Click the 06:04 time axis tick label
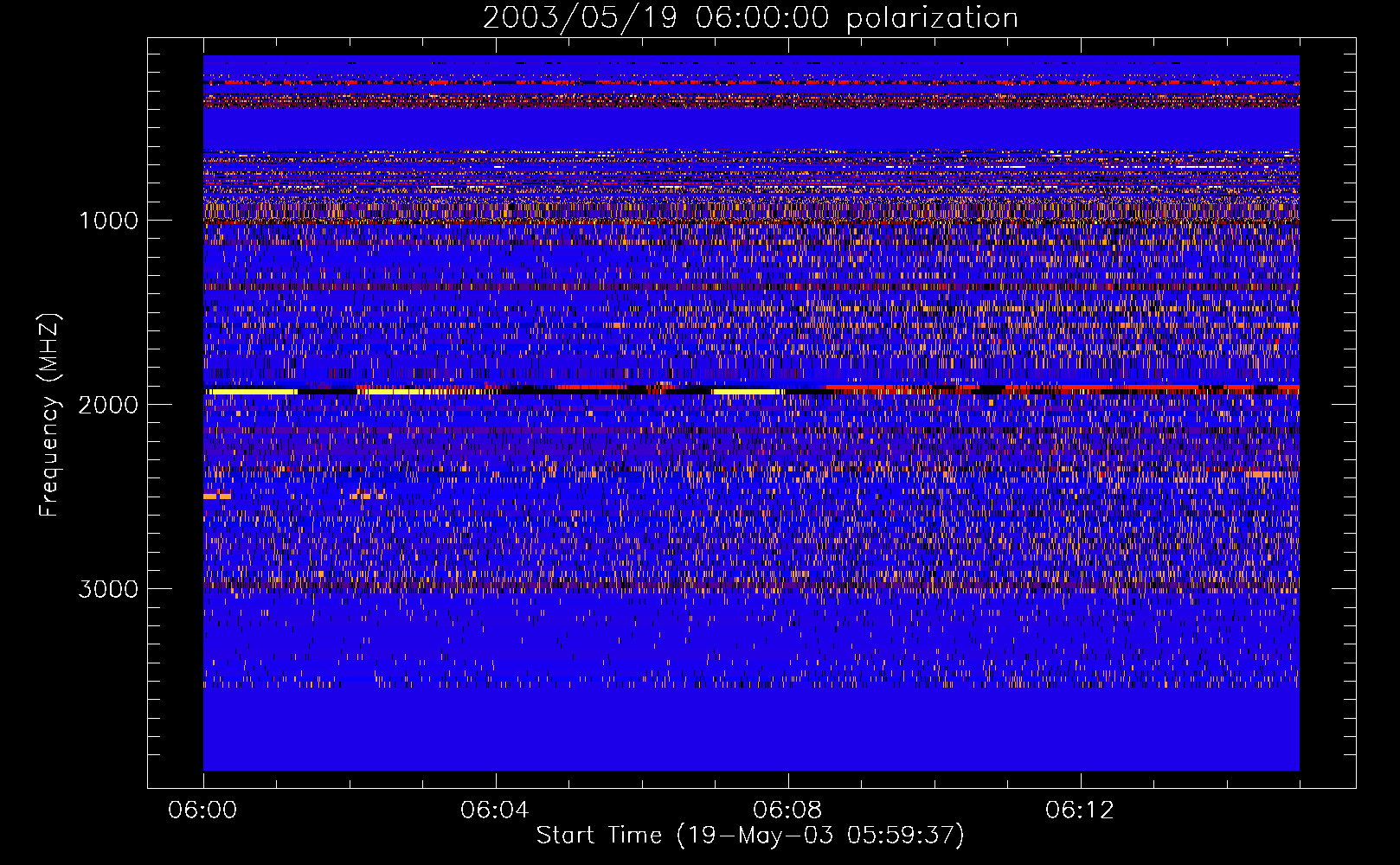The image size is (1400, 865). 495,811
